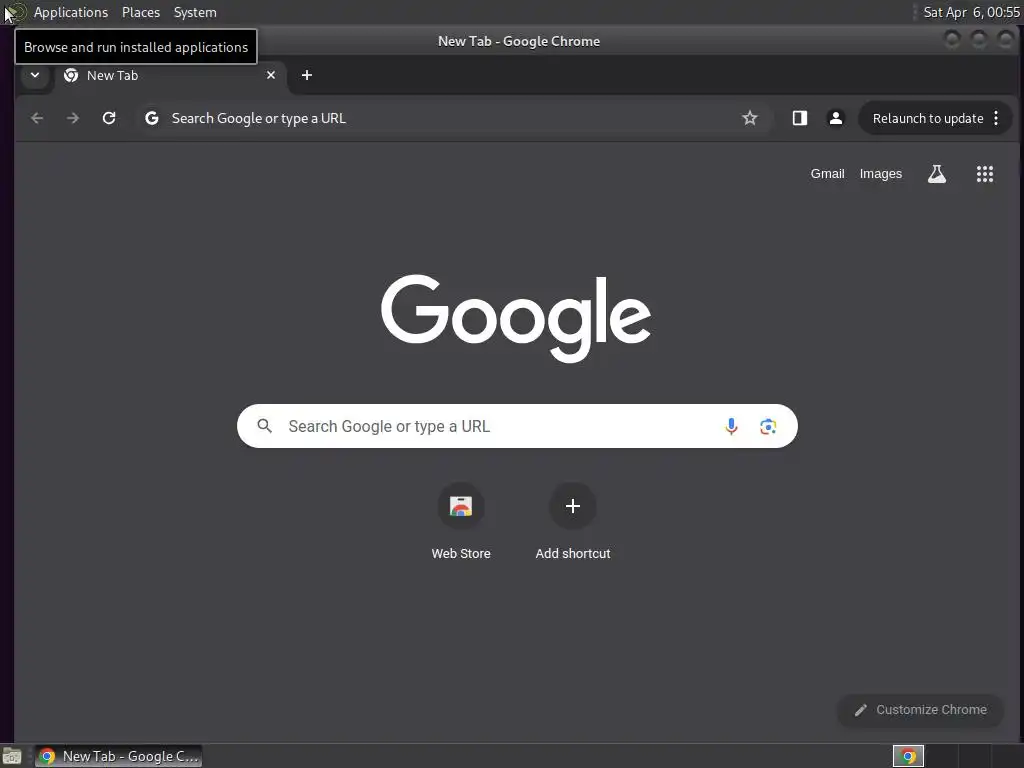1024x768 pixels.
Task: Open the side panel icon
Action: (800, 118)
